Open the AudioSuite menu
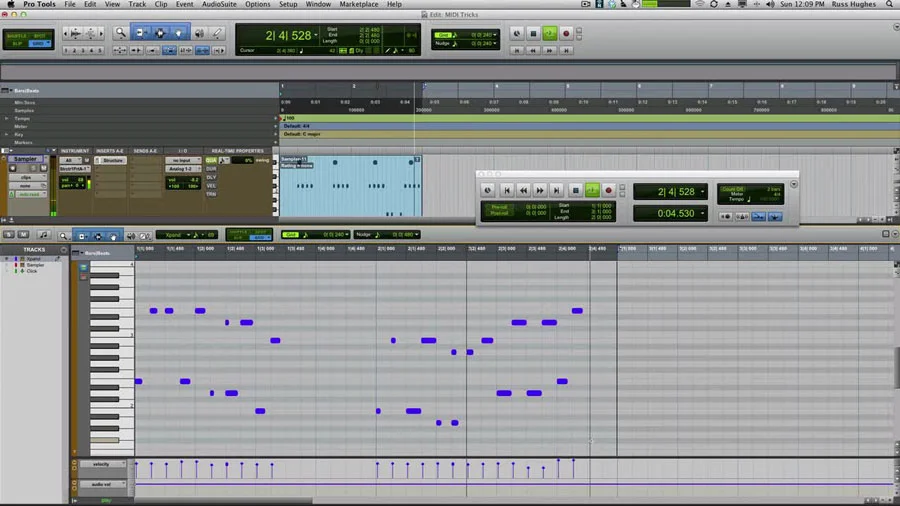This screenshot has width=900, height=506. point(219,4)
